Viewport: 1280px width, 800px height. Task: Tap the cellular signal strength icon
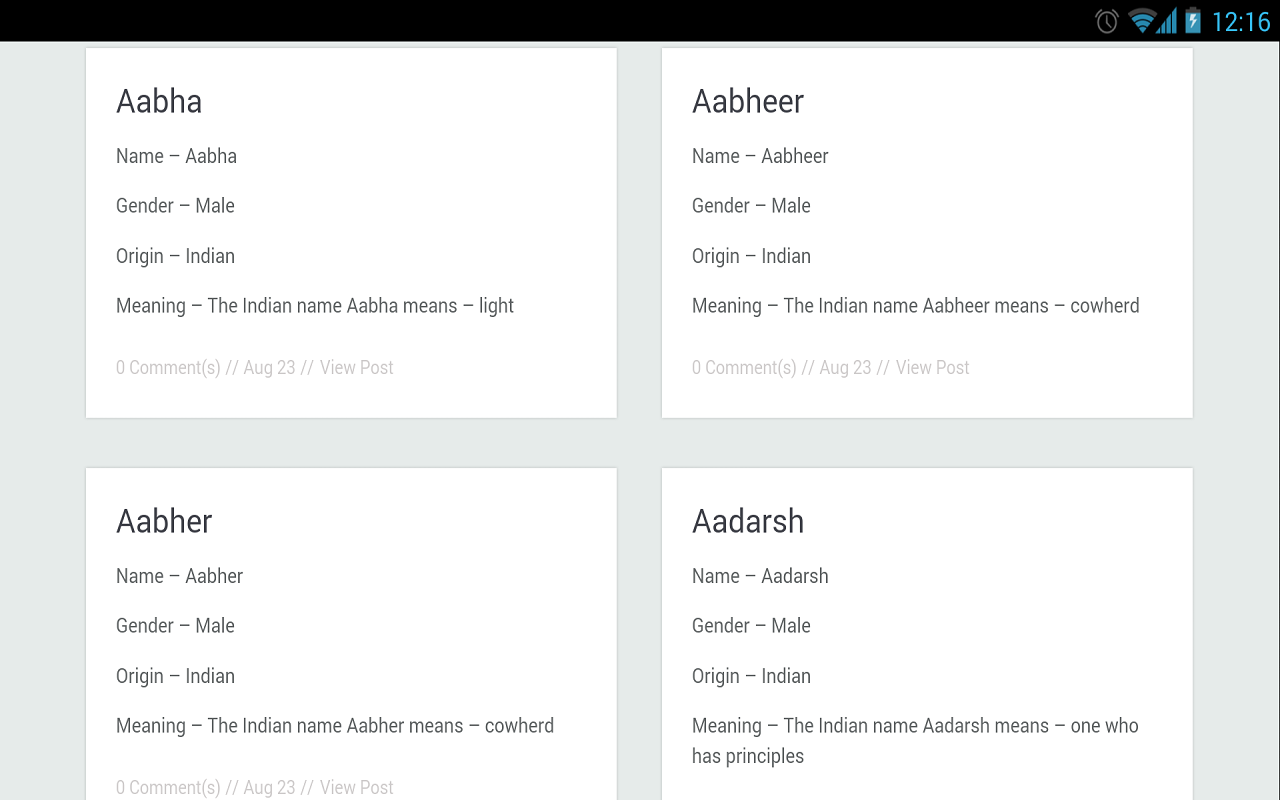click(x=1166, y=21)
